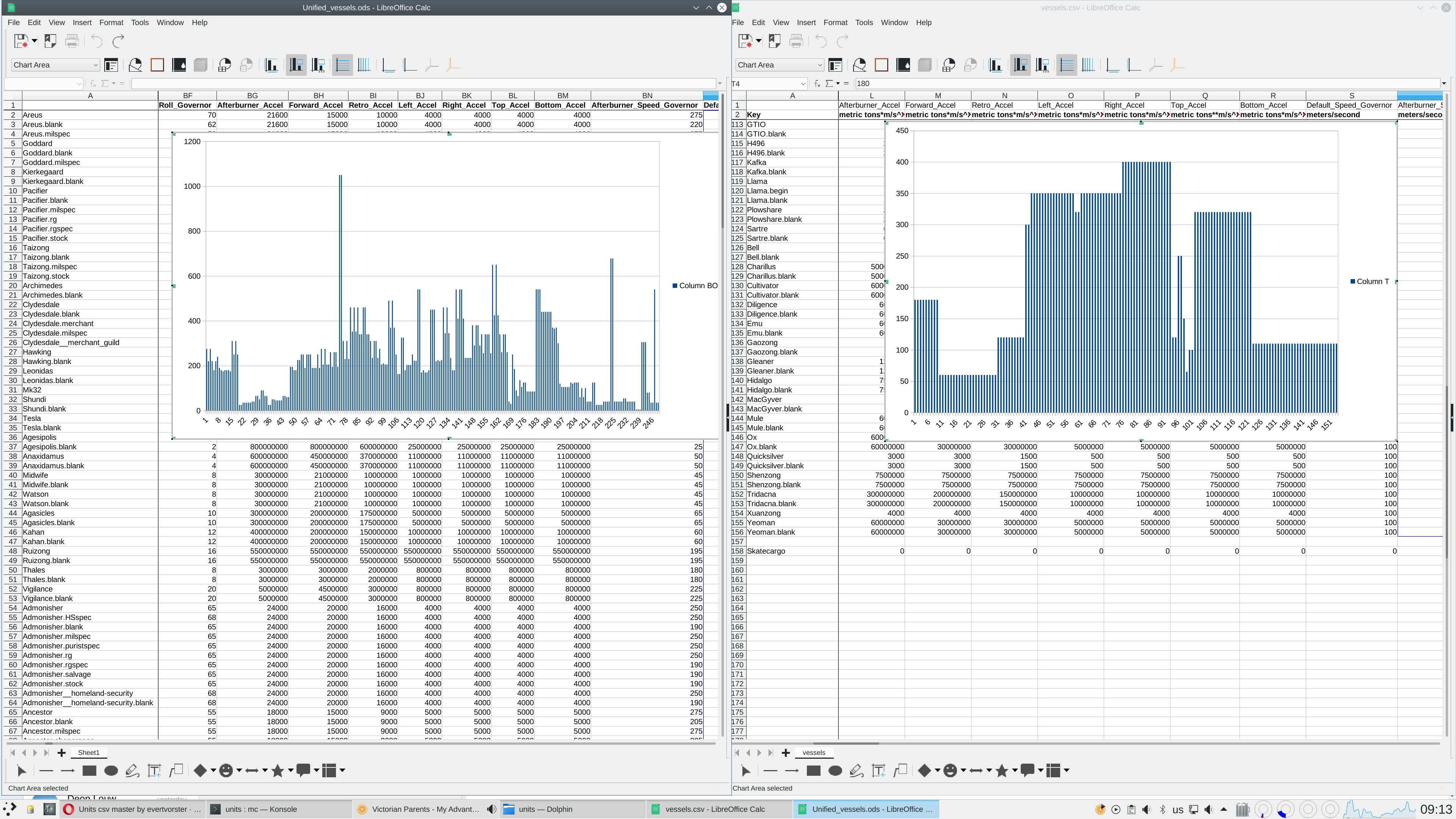Insert a text box on the chart

154,770
